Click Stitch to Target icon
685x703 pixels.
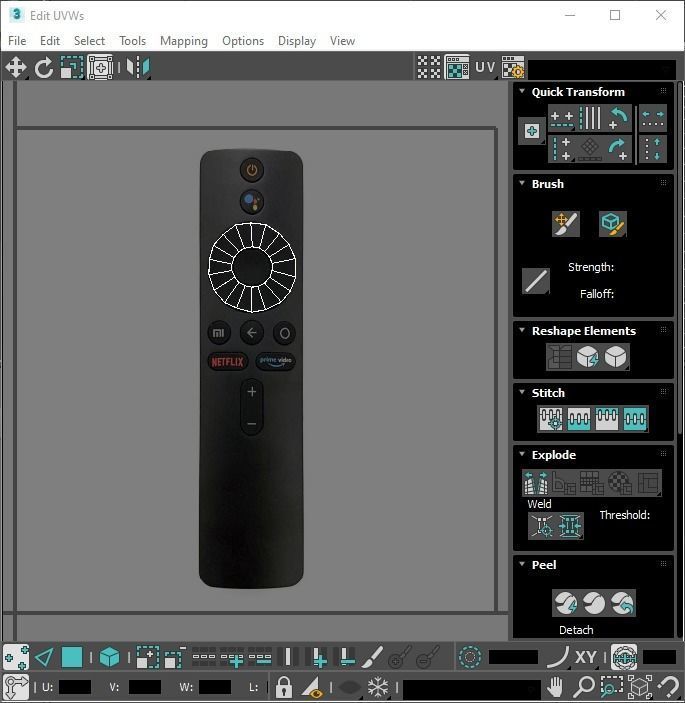click(551, 419)
